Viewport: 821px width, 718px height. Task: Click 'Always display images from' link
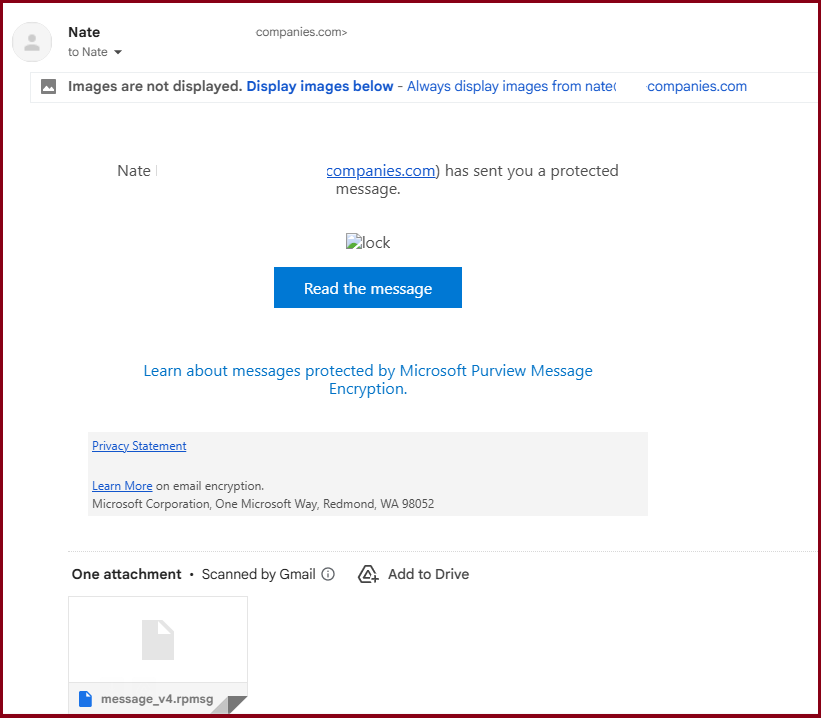[576, 86]
